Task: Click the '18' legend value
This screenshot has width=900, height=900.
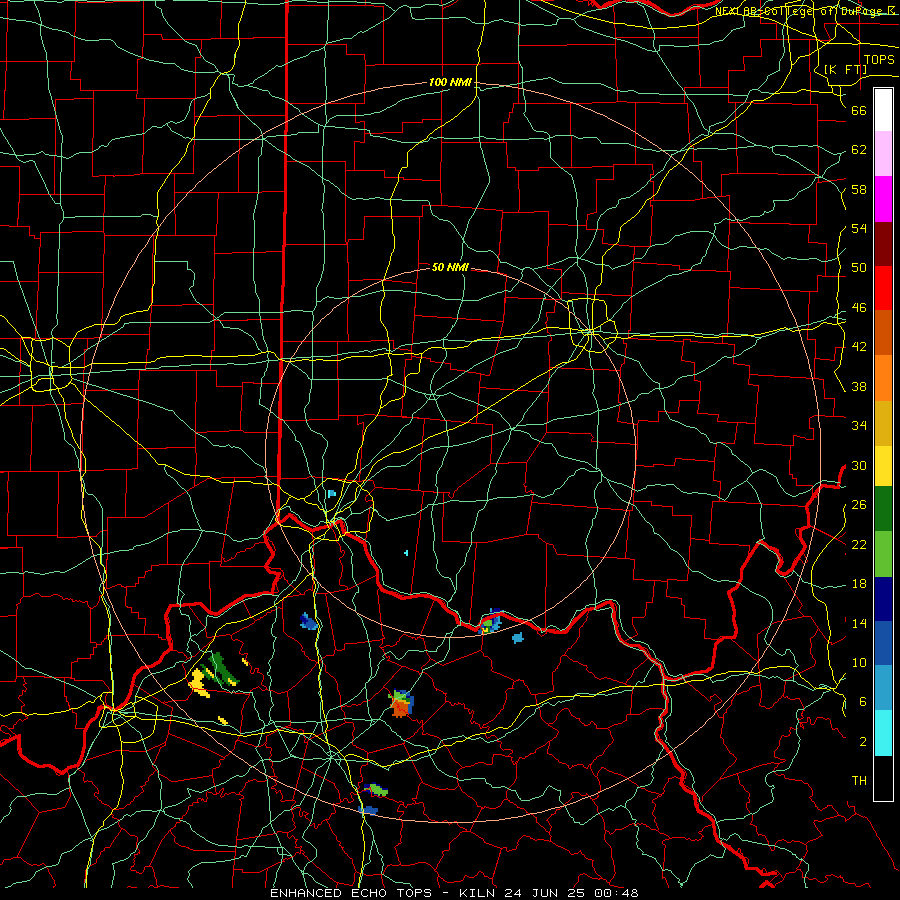Action: (x=859, y=584)
